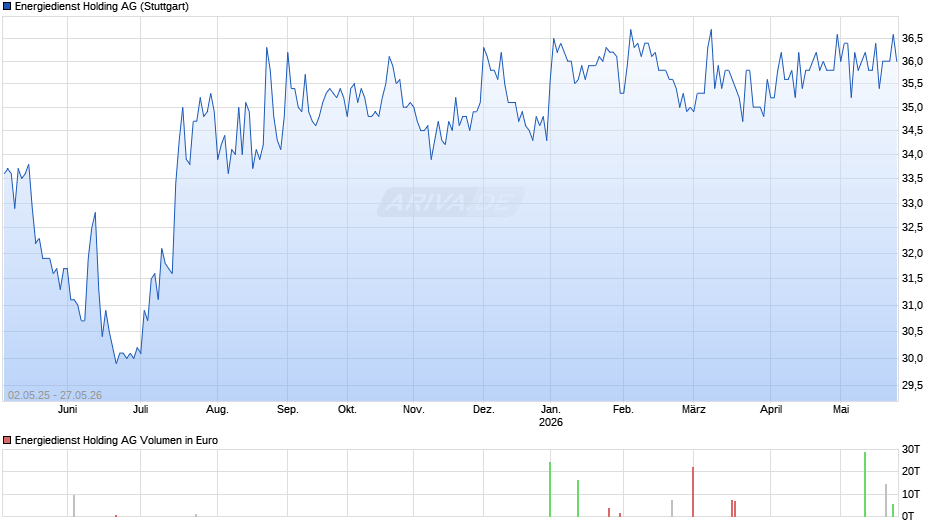Click the 'März' month label
The height and width of the screenshot is (526, 940).
pos(694,410)
